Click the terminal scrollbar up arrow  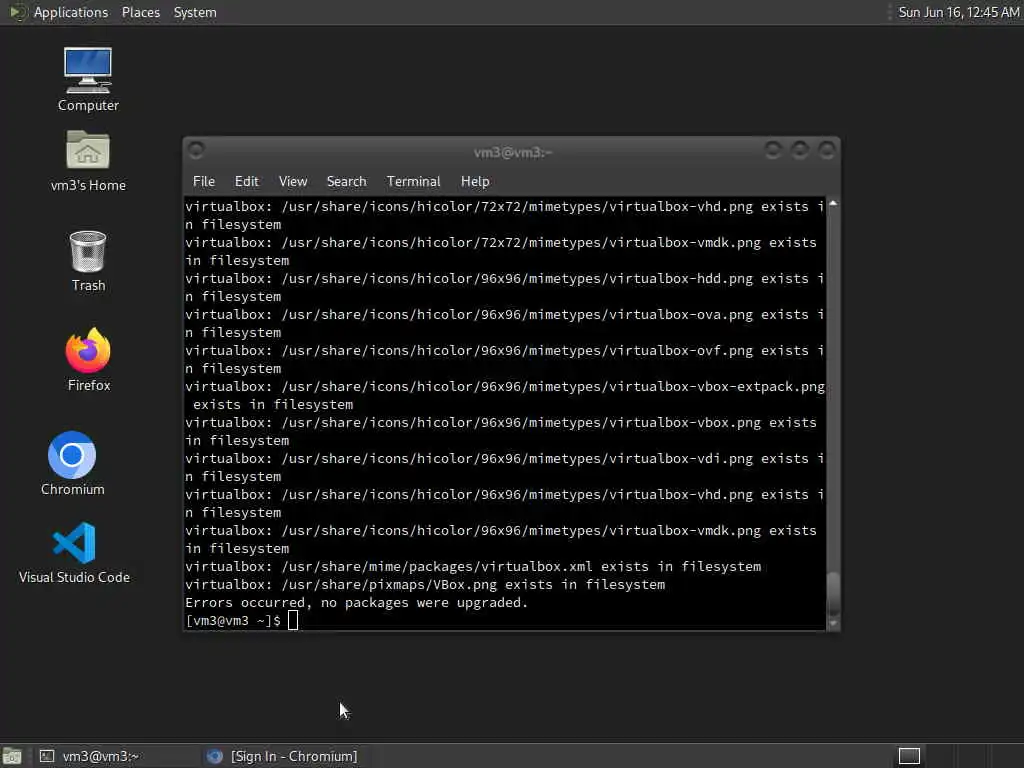point(833,204)
